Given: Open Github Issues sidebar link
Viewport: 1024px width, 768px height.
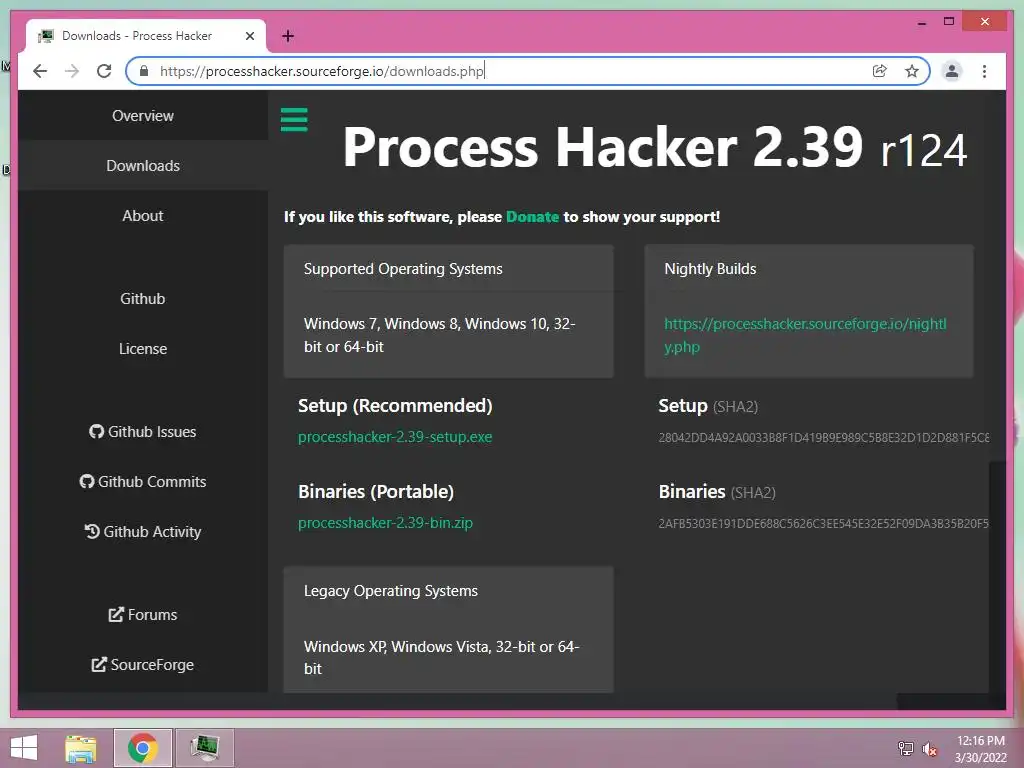Looking at the screenshot, I should 143,432.
